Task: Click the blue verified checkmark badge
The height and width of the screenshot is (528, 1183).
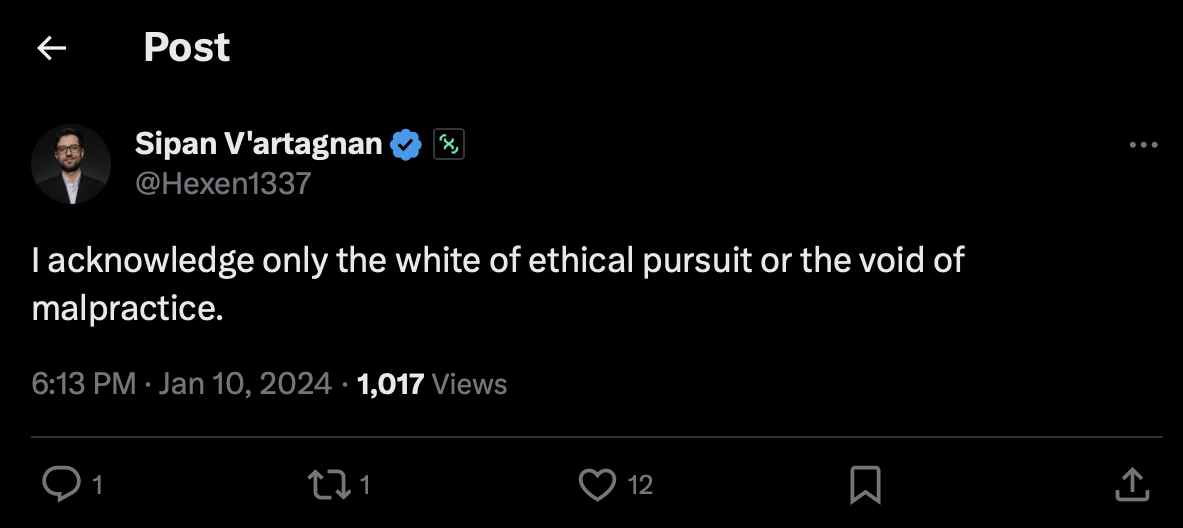Action: [405, 145]
